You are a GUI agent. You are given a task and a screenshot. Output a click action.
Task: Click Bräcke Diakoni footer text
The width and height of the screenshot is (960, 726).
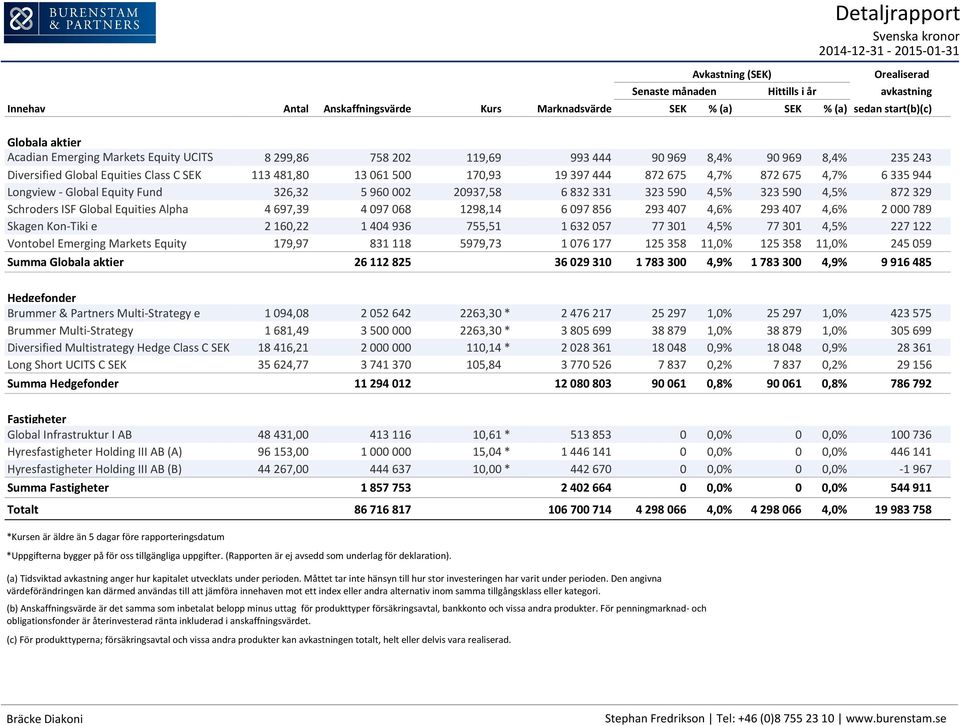pyautogui.click(x=45, y=719)
